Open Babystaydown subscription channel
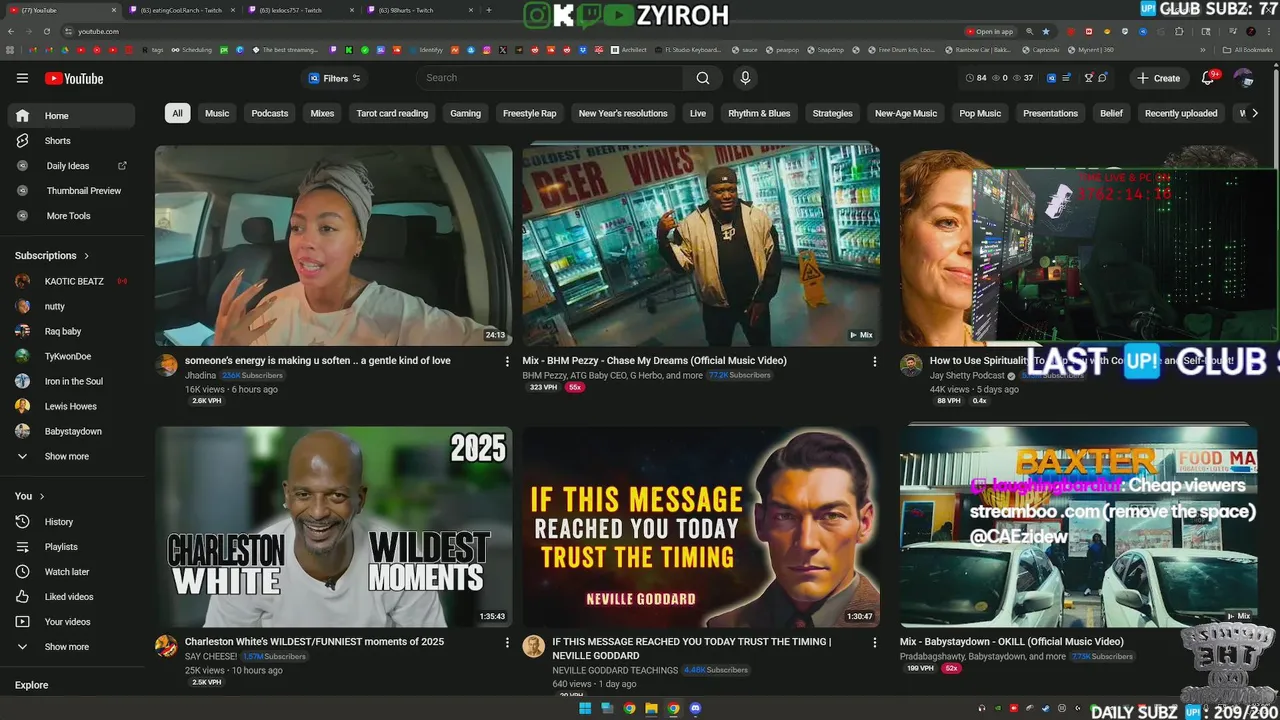Screen dimensions: 1280x720 pos(73,431)
